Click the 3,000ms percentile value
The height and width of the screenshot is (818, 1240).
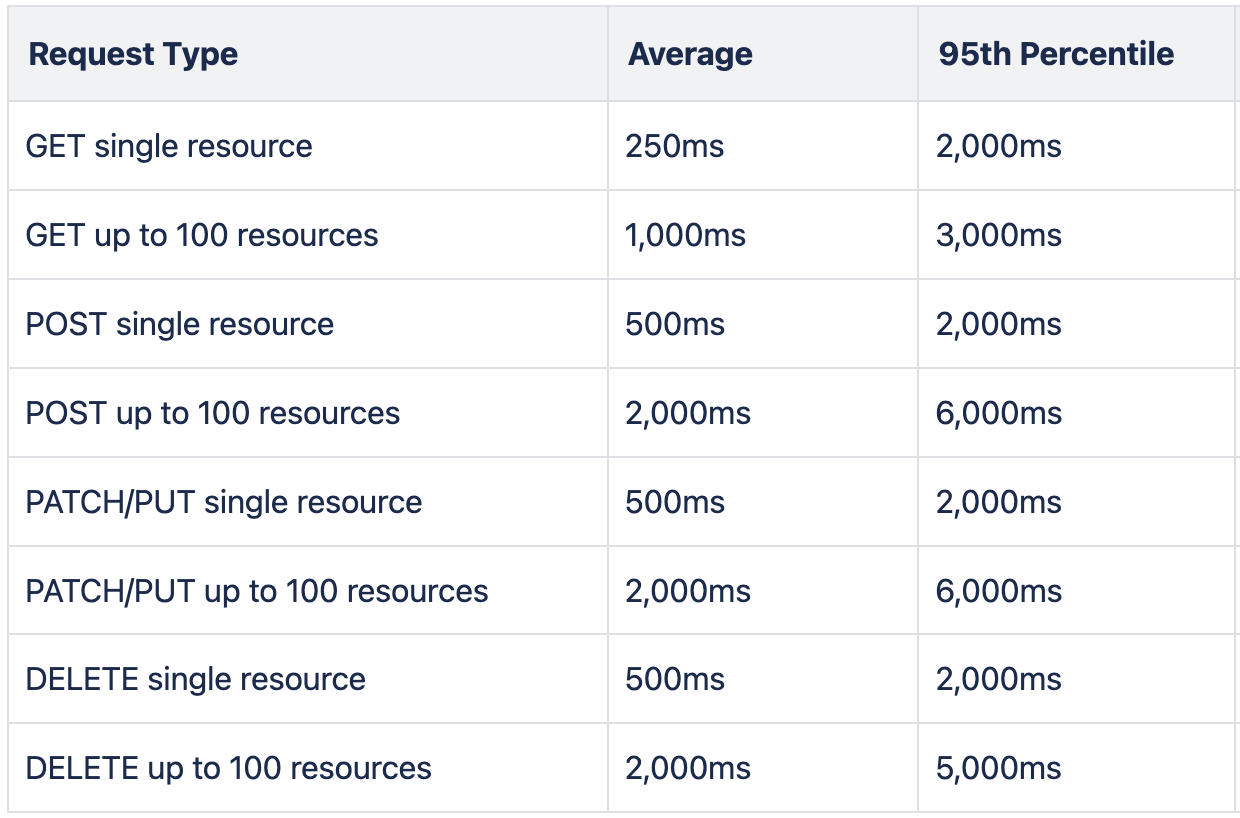999,235
